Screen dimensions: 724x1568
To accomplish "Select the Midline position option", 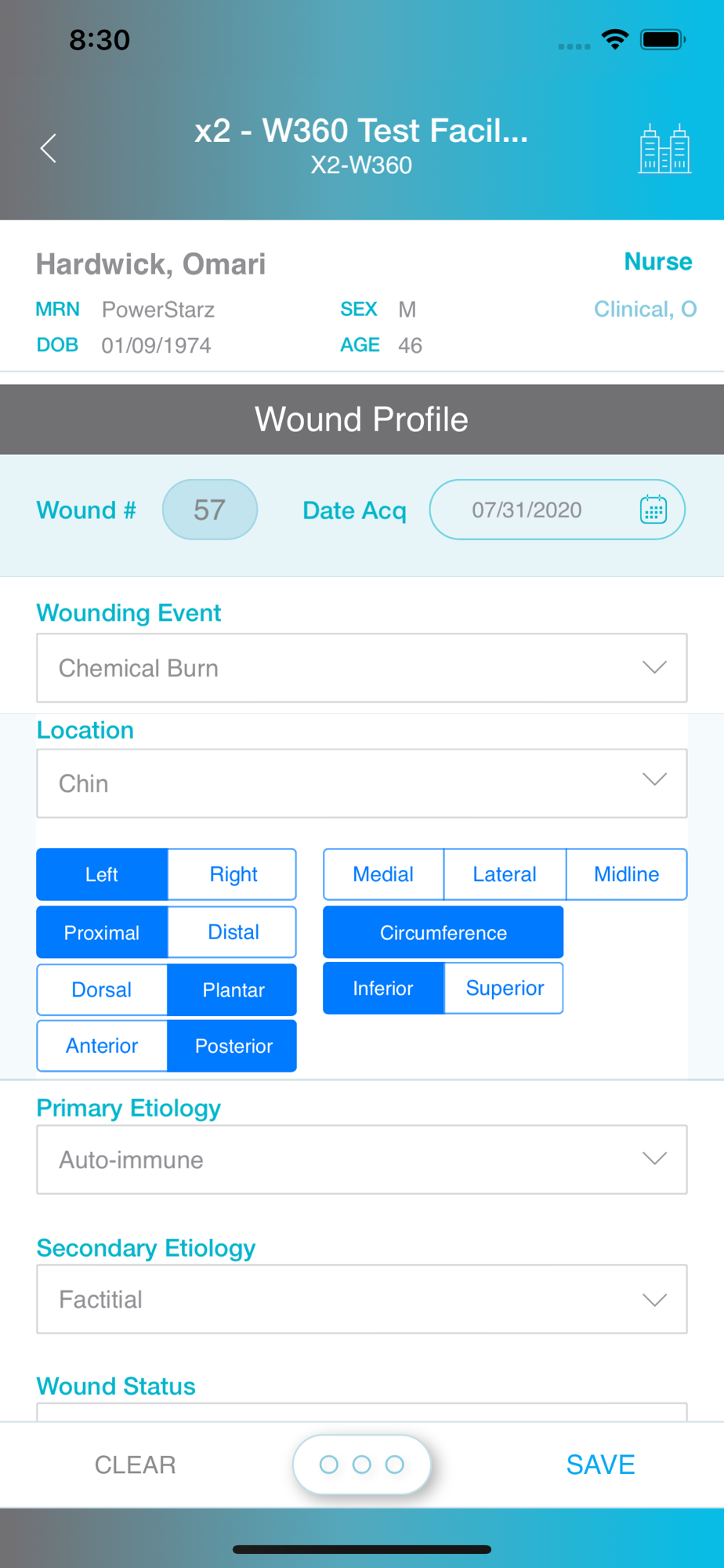I will [626, 874].
